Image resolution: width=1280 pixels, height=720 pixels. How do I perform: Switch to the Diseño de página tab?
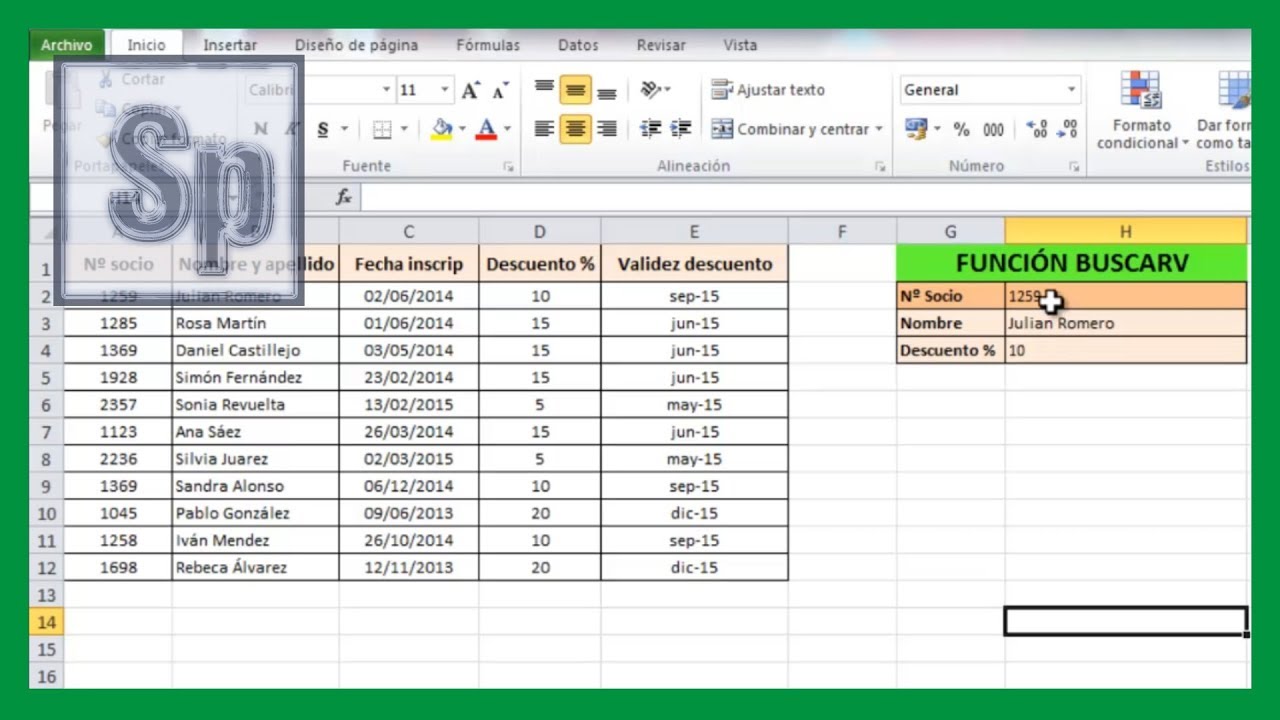[356, 45]
